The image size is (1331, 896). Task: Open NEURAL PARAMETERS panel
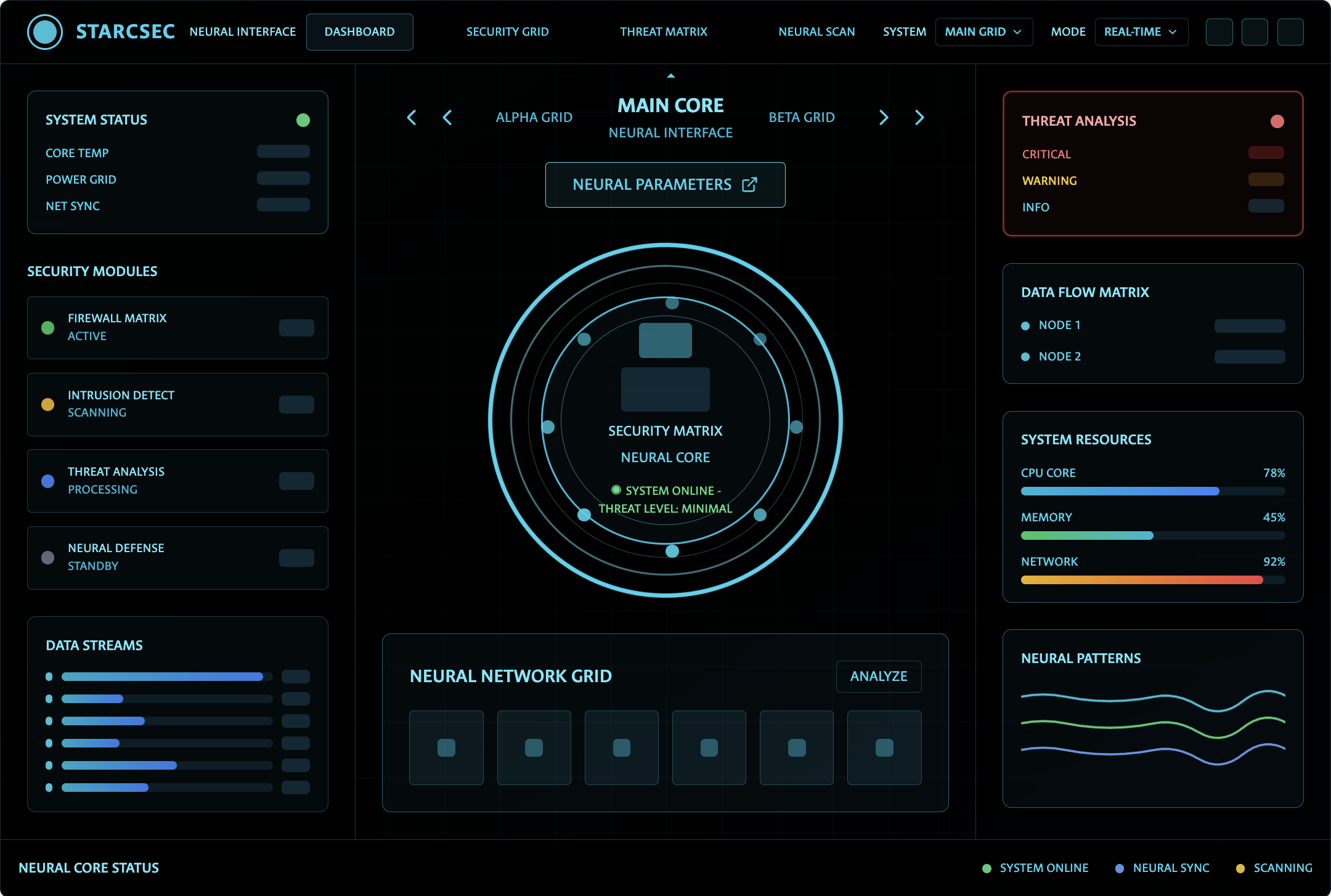point(665,185)
